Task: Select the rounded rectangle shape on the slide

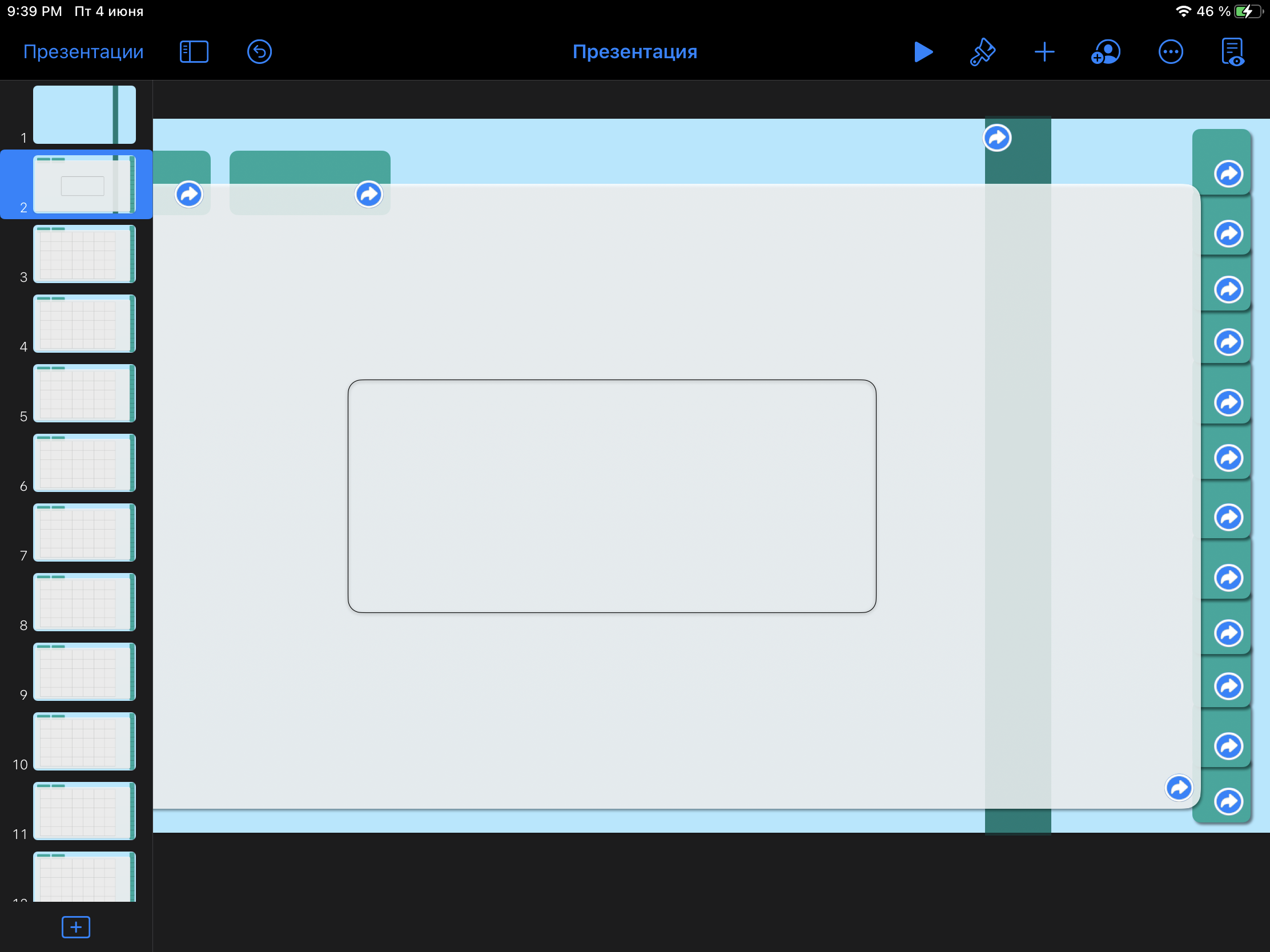Action: coord(612,497)
